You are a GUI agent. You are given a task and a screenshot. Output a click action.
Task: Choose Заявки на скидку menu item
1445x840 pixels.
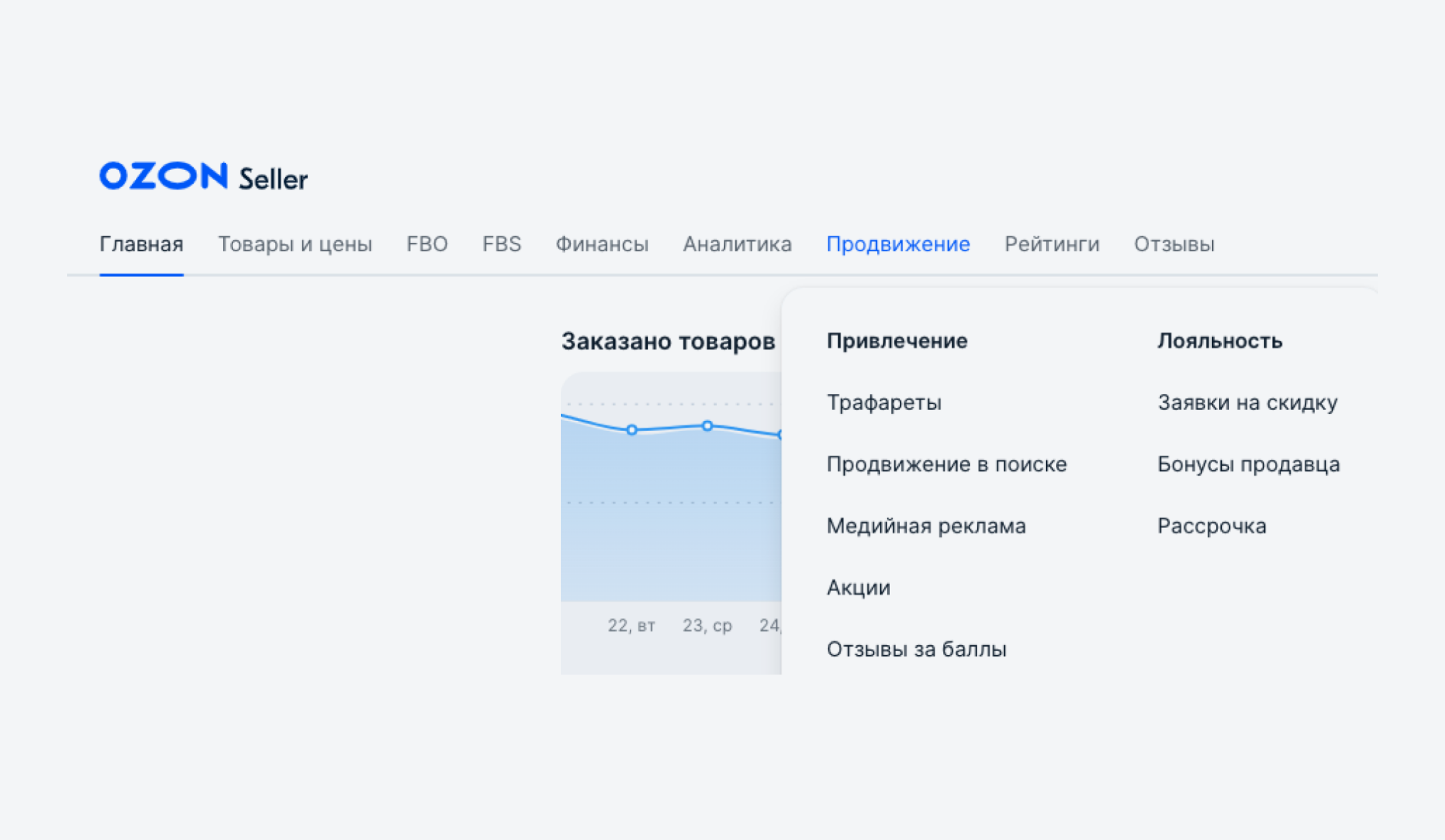click(x=1248, y=403)
